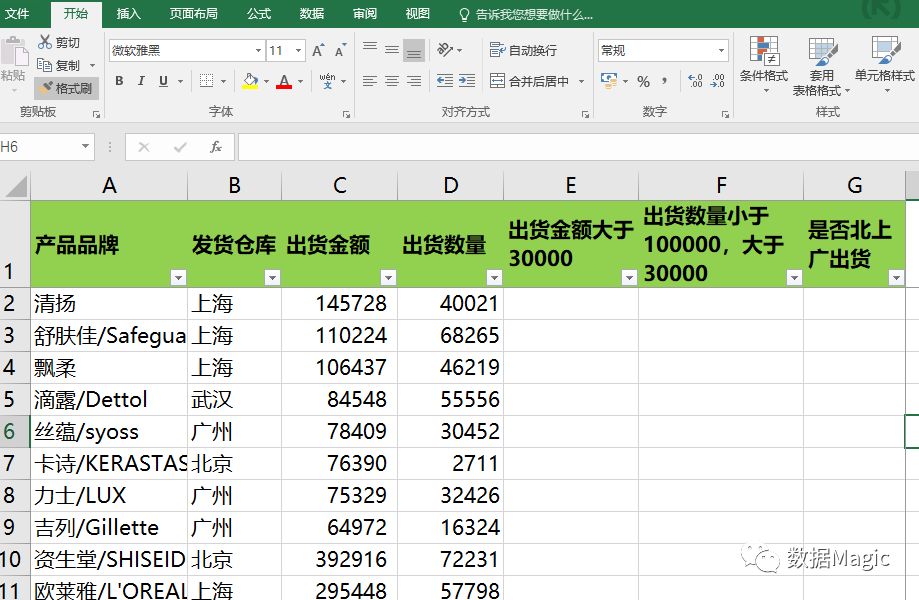
Task: Select cell containing 392916
Action: point(339,560)
